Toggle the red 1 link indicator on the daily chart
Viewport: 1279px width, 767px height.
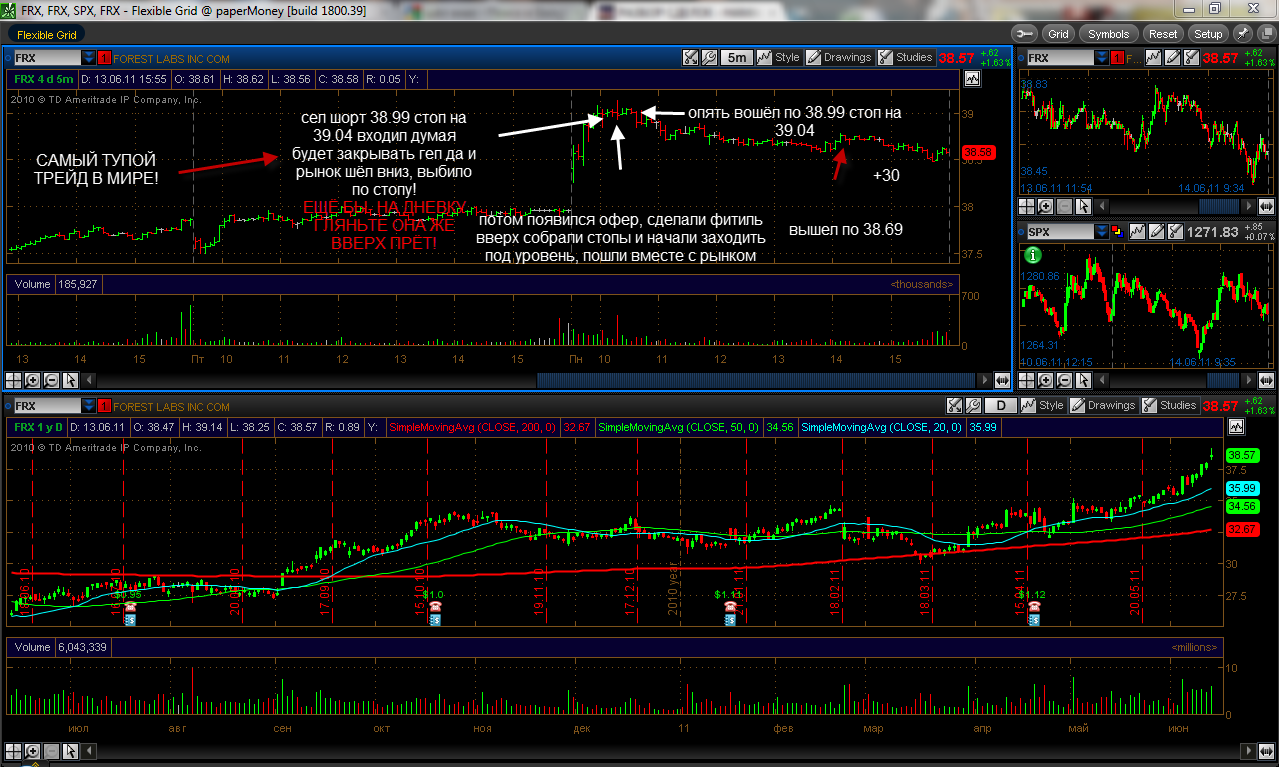click(x=104, y=406)
